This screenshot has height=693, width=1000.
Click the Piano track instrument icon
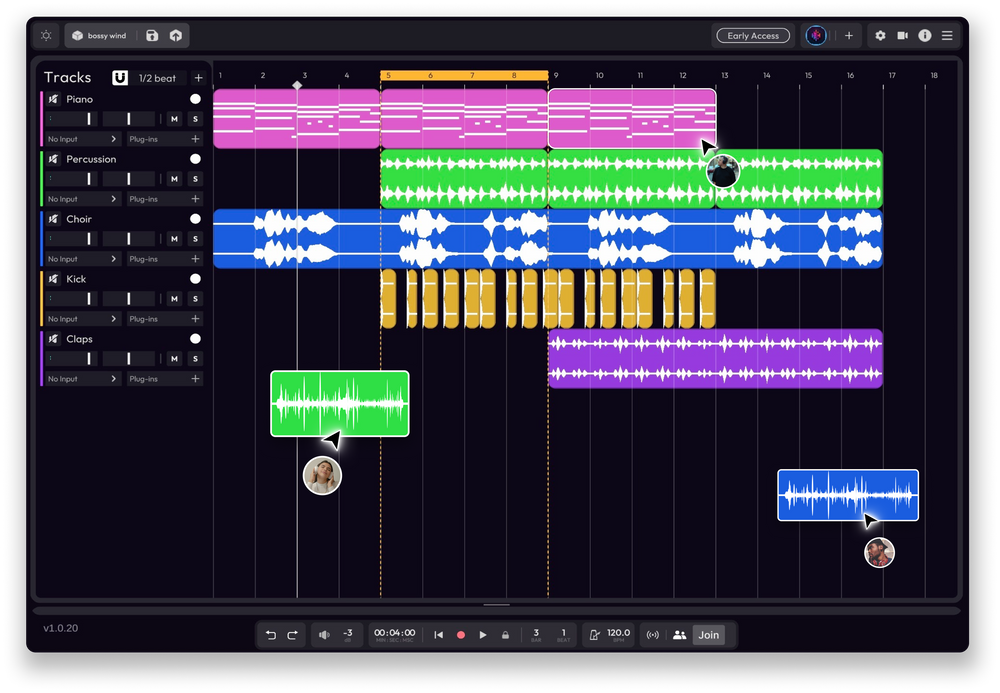[x=54, y=99]
